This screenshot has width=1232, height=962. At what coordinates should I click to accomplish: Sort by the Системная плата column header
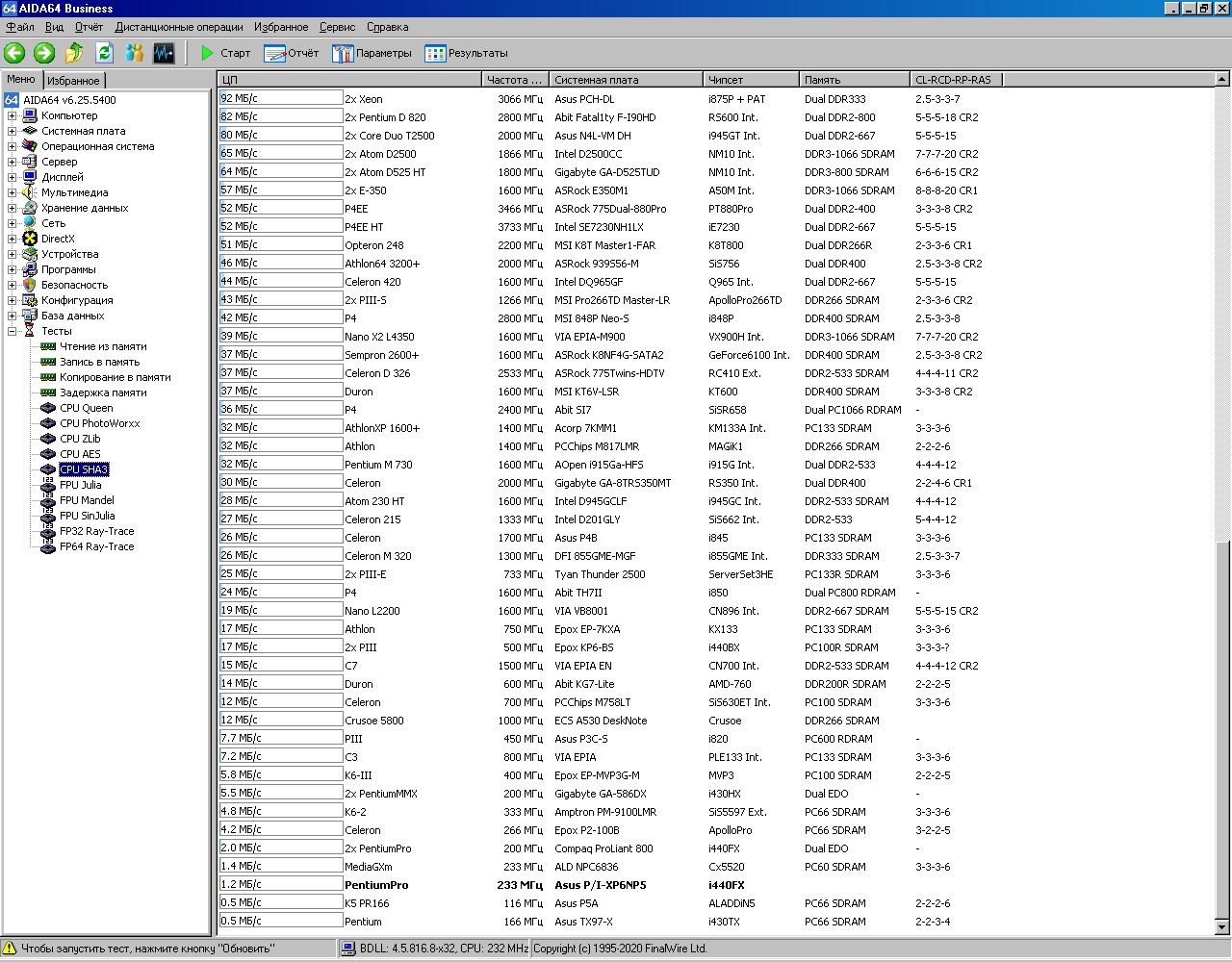pyautogui.click(x=626, y=80)
